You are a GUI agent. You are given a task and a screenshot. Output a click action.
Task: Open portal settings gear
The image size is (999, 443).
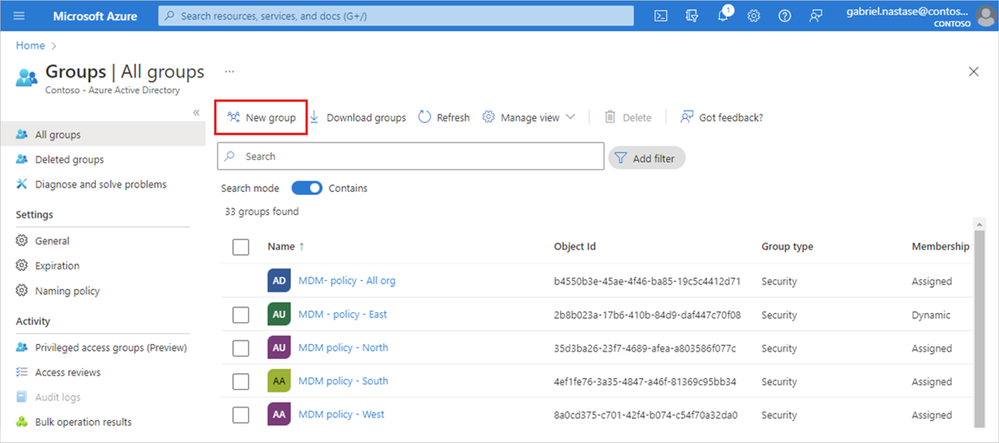[x=754, y=16]
